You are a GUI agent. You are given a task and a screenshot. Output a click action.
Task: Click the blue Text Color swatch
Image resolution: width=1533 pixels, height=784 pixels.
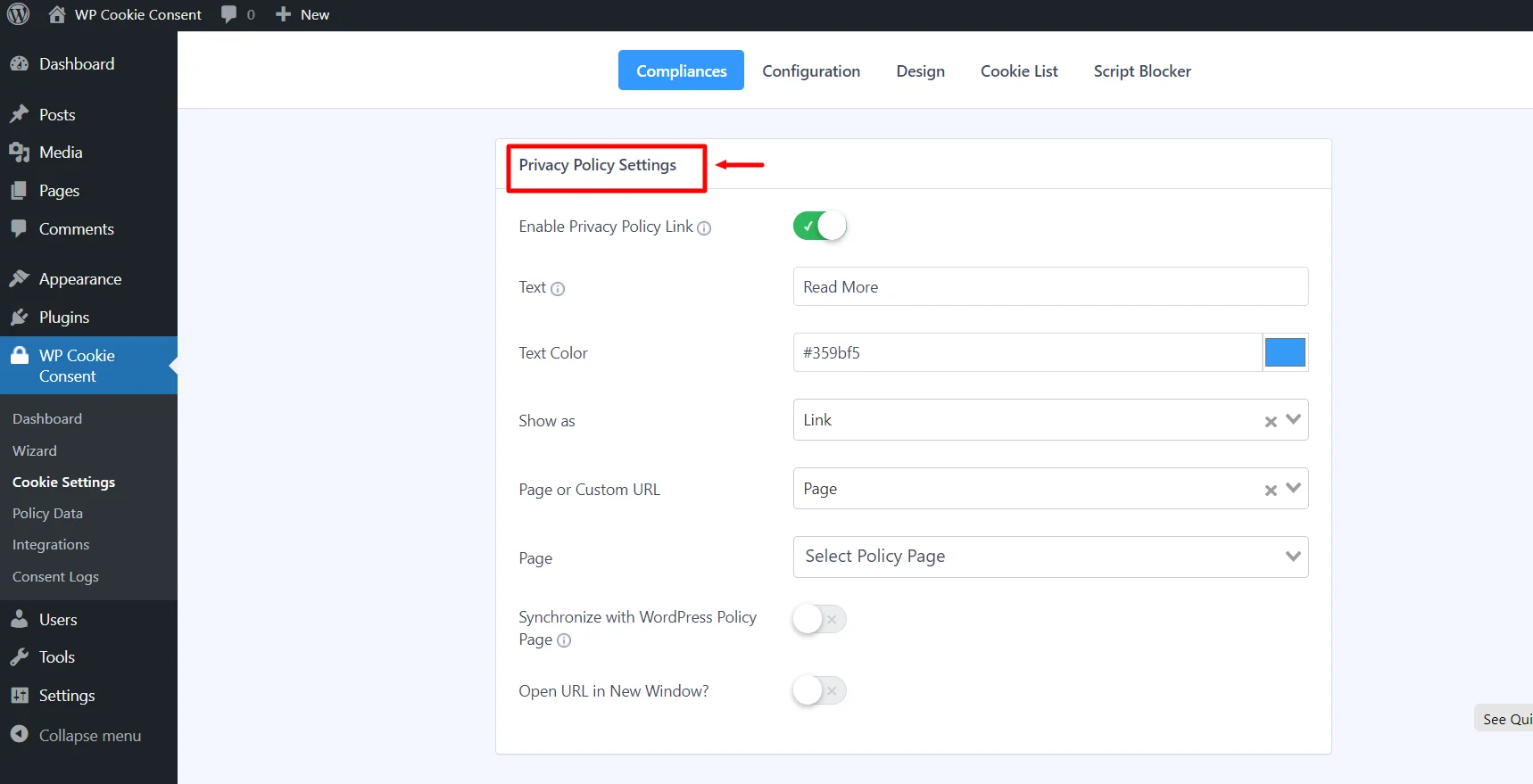click(x=1285, y=352)
